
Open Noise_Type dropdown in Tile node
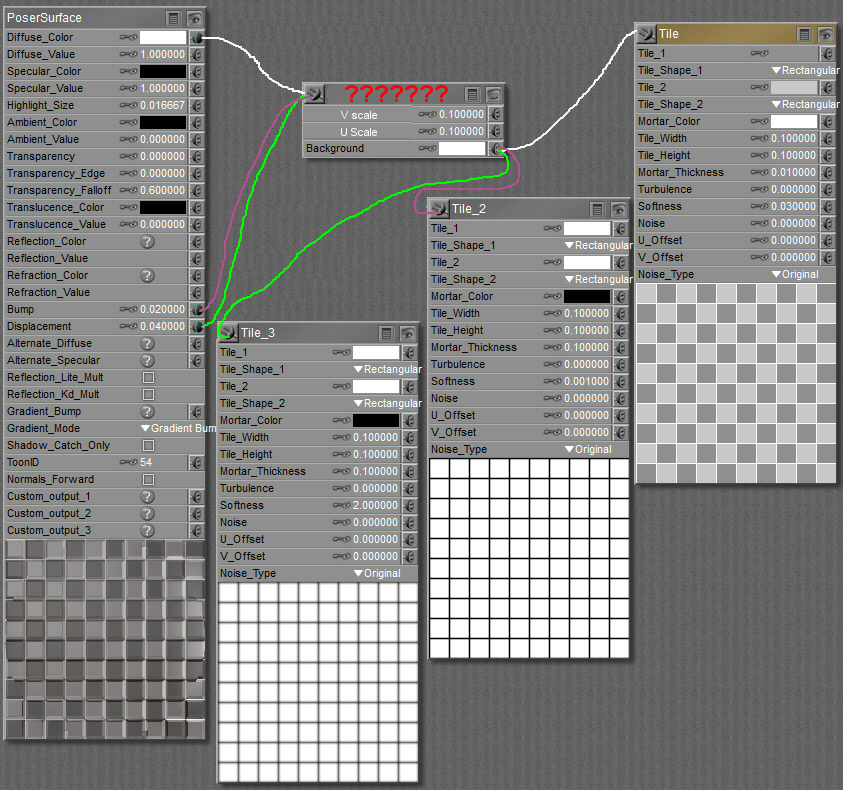pos(795,274)
